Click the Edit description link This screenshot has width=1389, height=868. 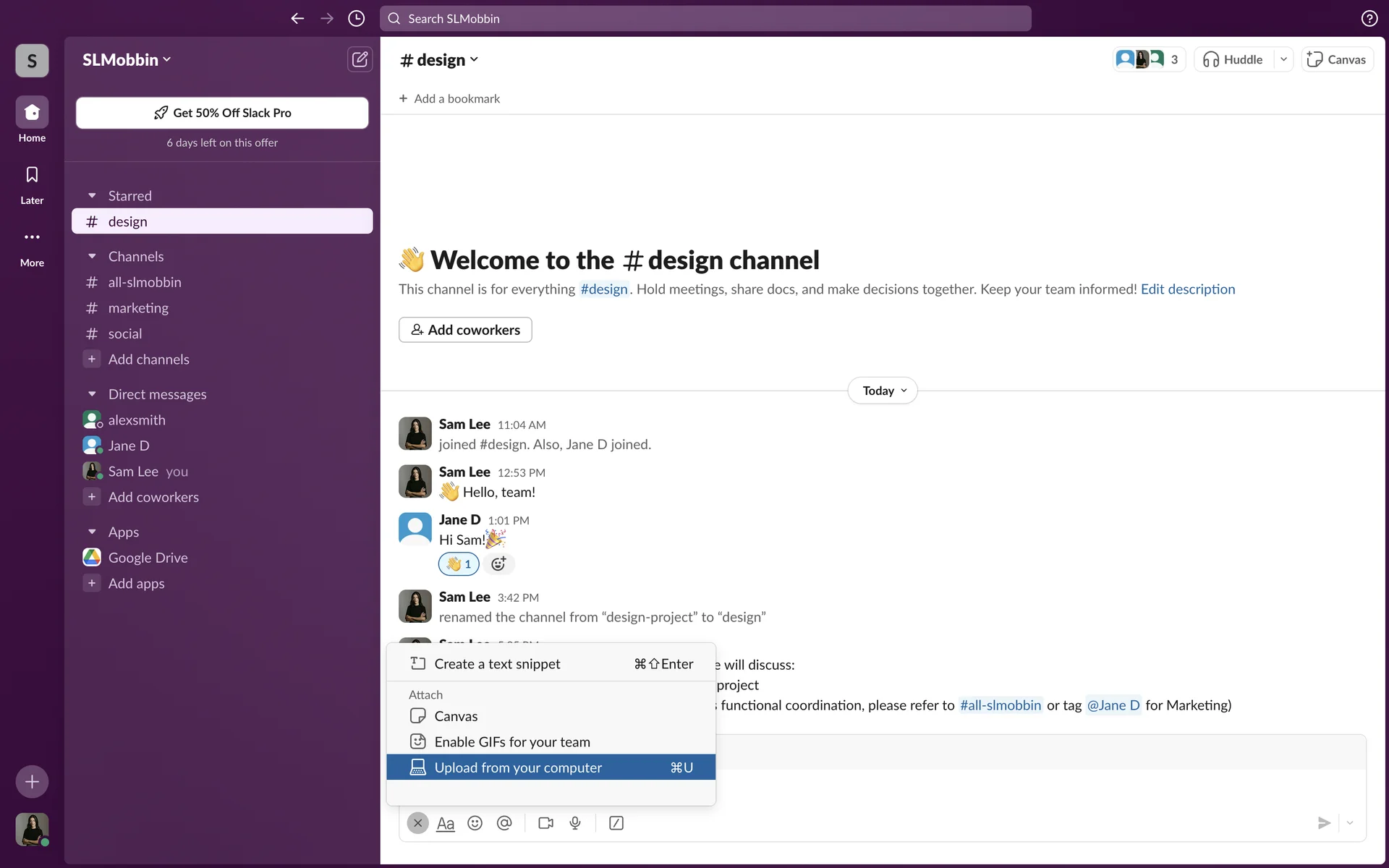[1187, 289]
